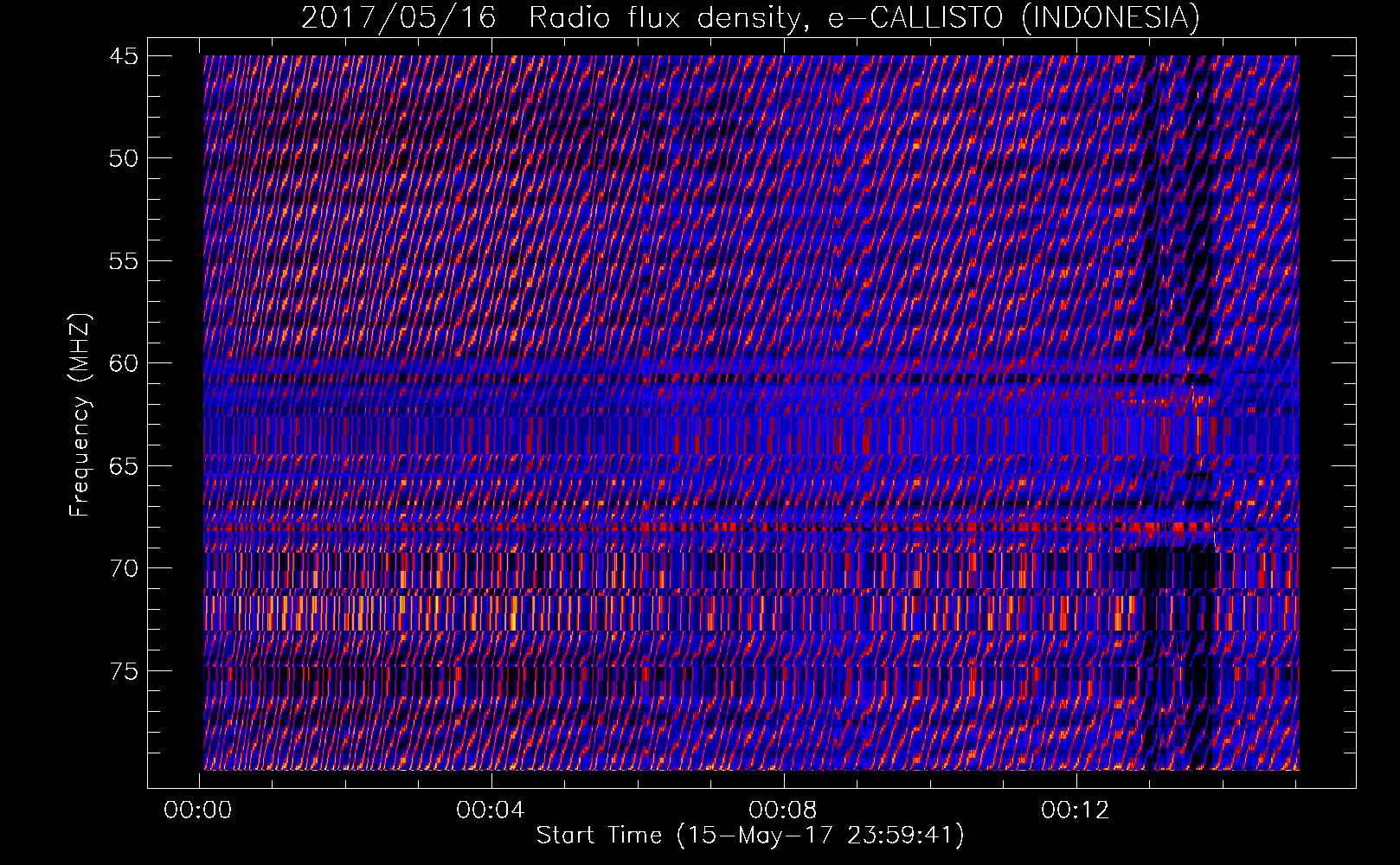Viewport: 1400px width, 865px height.
Task: Click the plot title '2017/05/16 Radio flux density'
Action: point(750,17)
